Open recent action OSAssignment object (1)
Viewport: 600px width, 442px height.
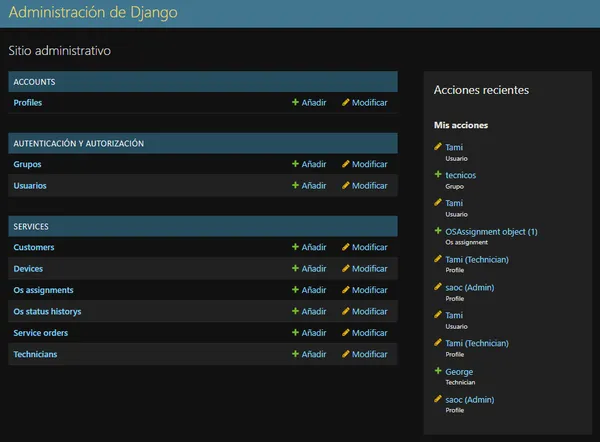[x=491, y=232]
